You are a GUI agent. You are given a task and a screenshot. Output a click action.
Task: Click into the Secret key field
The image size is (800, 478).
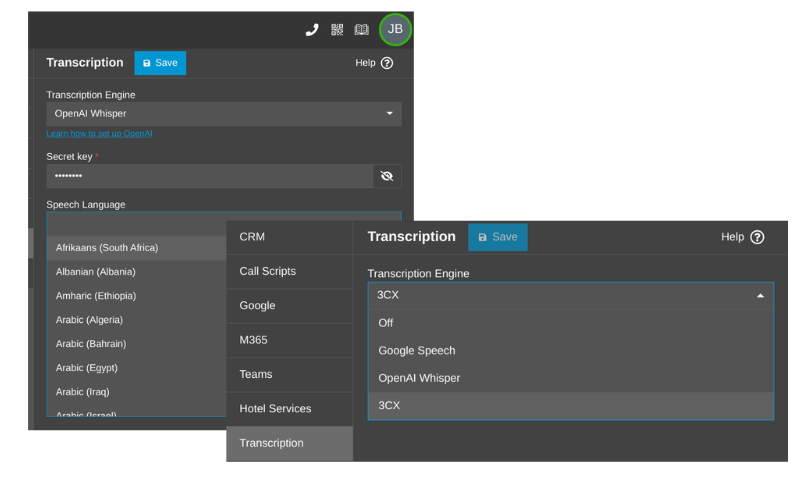click(208, 176)
